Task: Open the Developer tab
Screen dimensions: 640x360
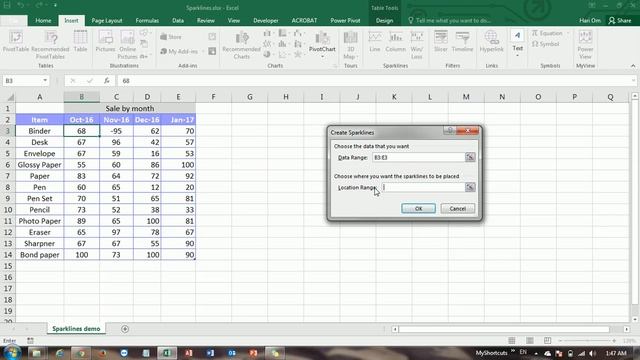Action: 266,20
